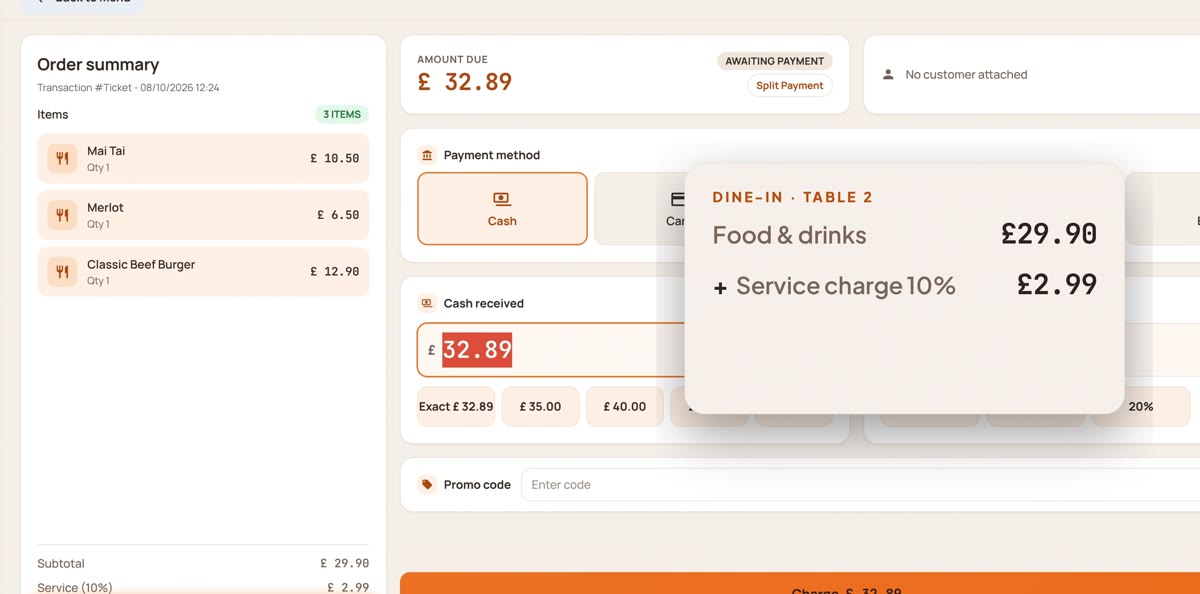Click the Mai Tai price £ 10.50
Viewport: 1200px width, 594px height.
335,158
